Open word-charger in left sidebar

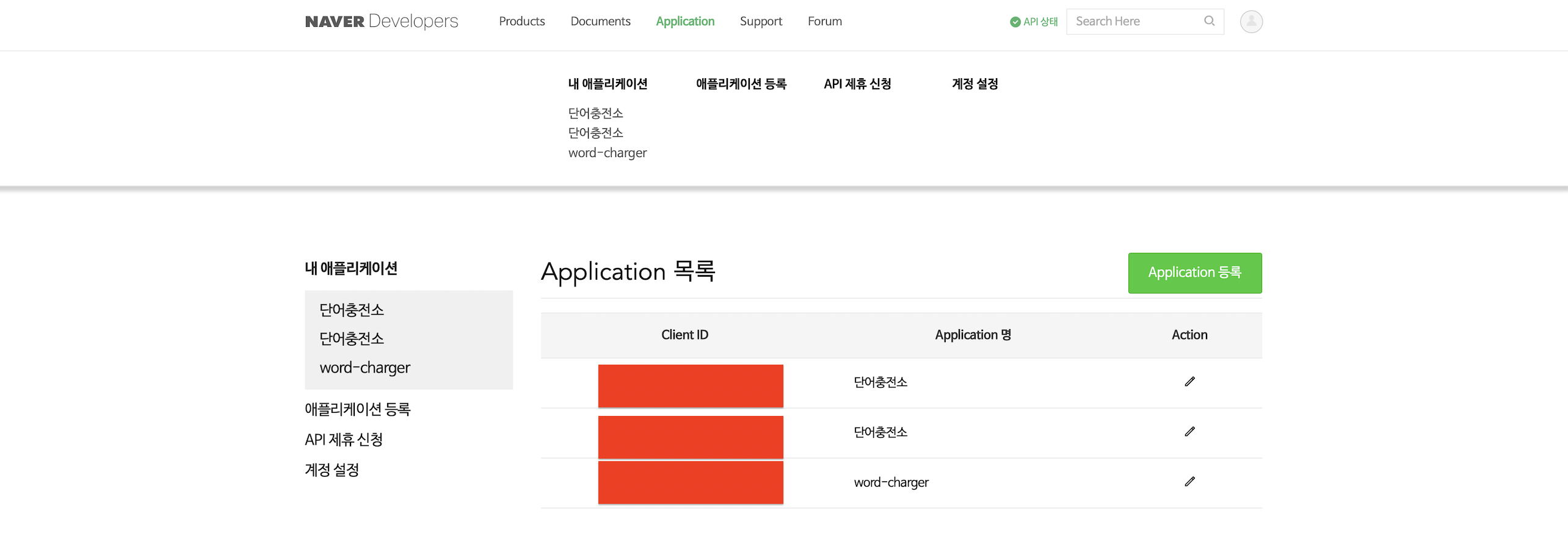365,368
